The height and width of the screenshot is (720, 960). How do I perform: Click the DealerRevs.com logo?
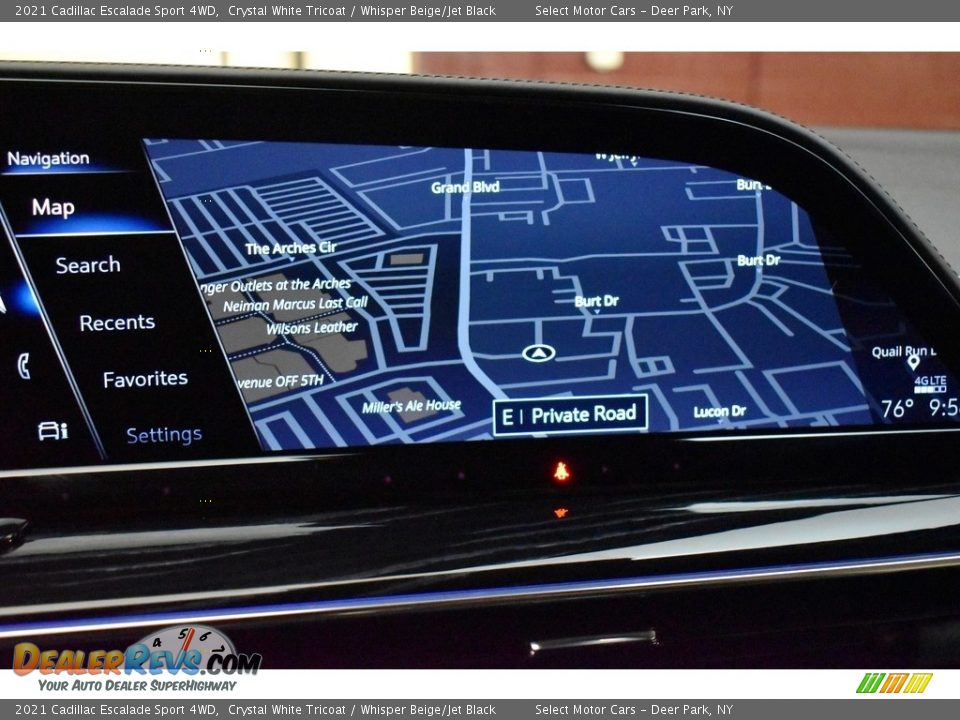pos(137,660)
